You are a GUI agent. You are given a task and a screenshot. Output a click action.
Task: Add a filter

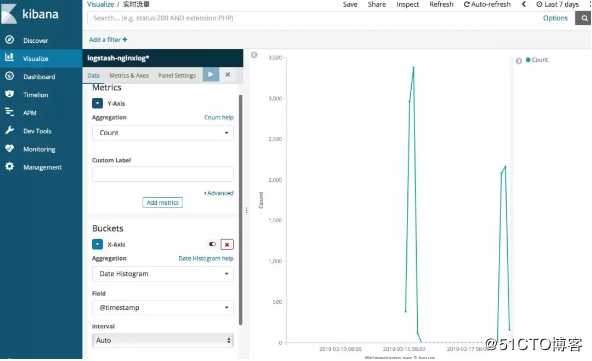tap(108, 40)
